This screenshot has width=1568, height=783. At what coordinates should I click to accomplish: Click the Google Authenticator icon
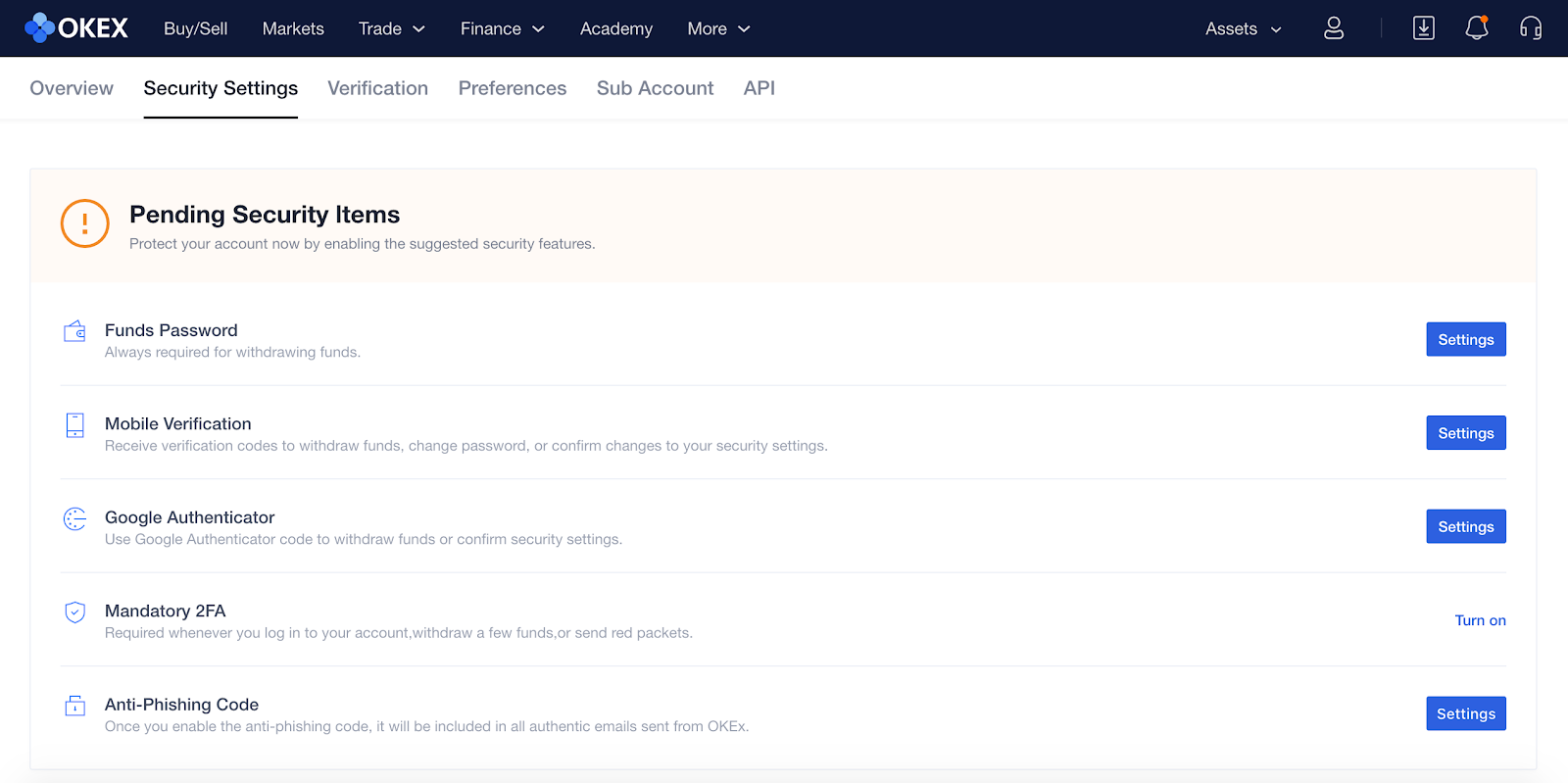point(74,518)
